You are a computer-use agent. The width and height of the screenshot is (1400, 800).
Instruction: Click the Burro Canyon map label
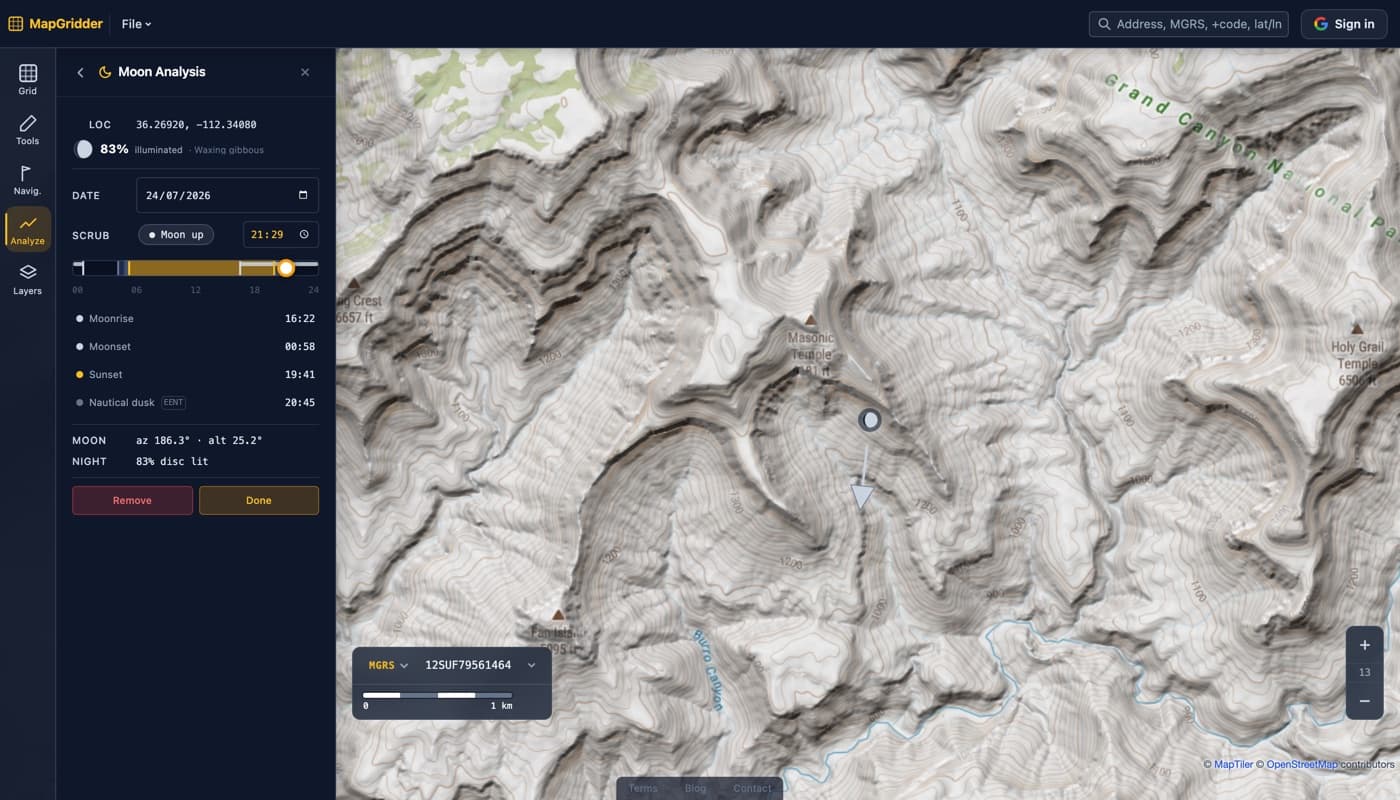tap(708, 670)
